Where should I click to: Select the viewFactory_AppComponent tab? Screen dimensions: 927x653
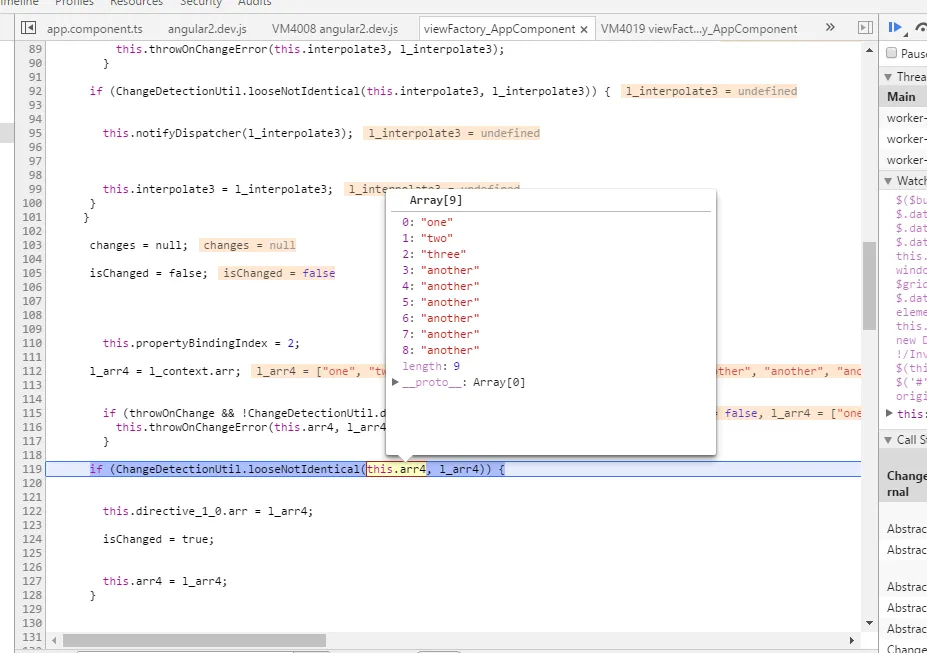[499, 29]
